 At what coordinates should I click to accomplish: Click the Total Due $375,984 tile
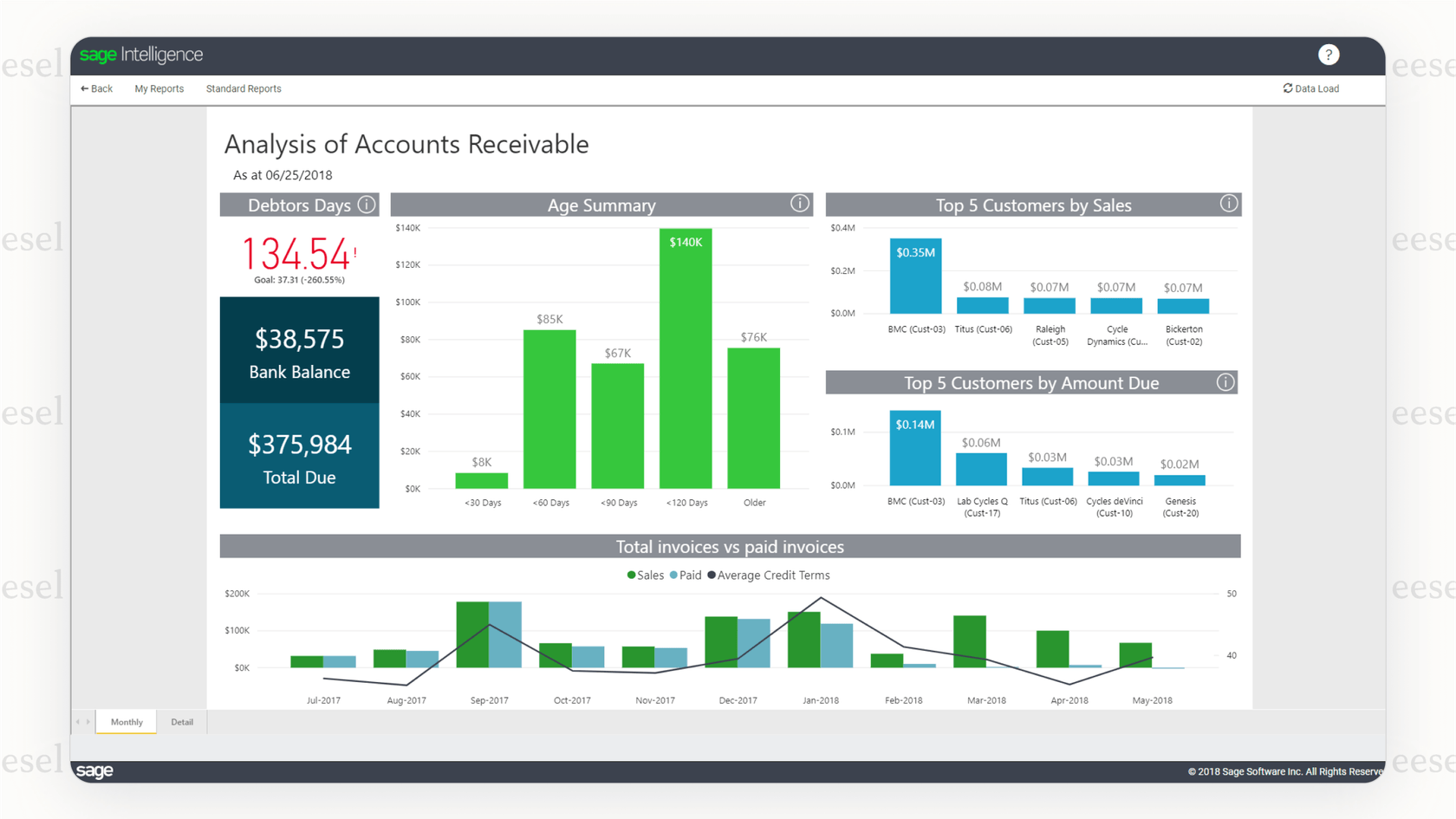pyautogui.click(x=299, y=457)
